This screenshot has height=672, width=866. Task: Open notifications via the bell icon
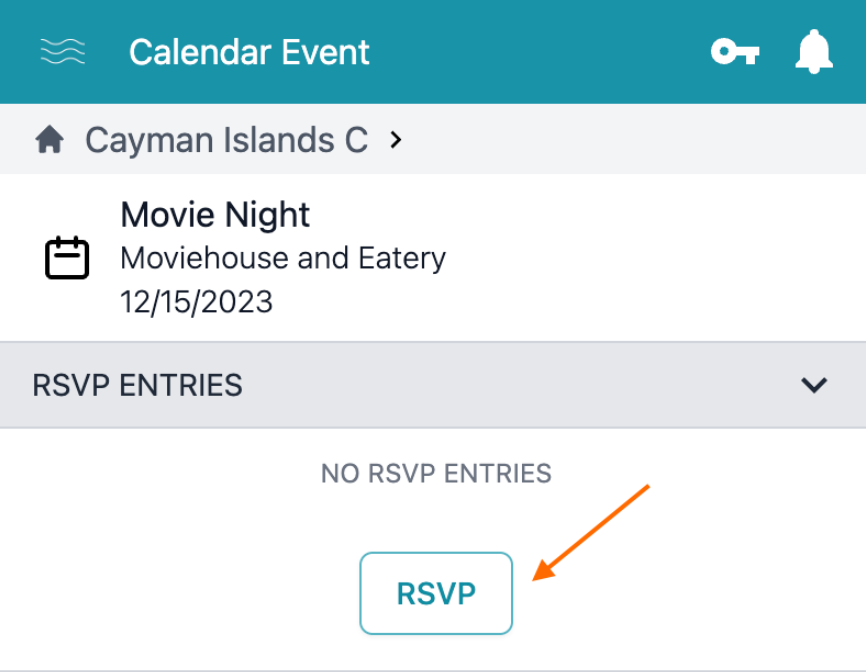click(814, 50)
